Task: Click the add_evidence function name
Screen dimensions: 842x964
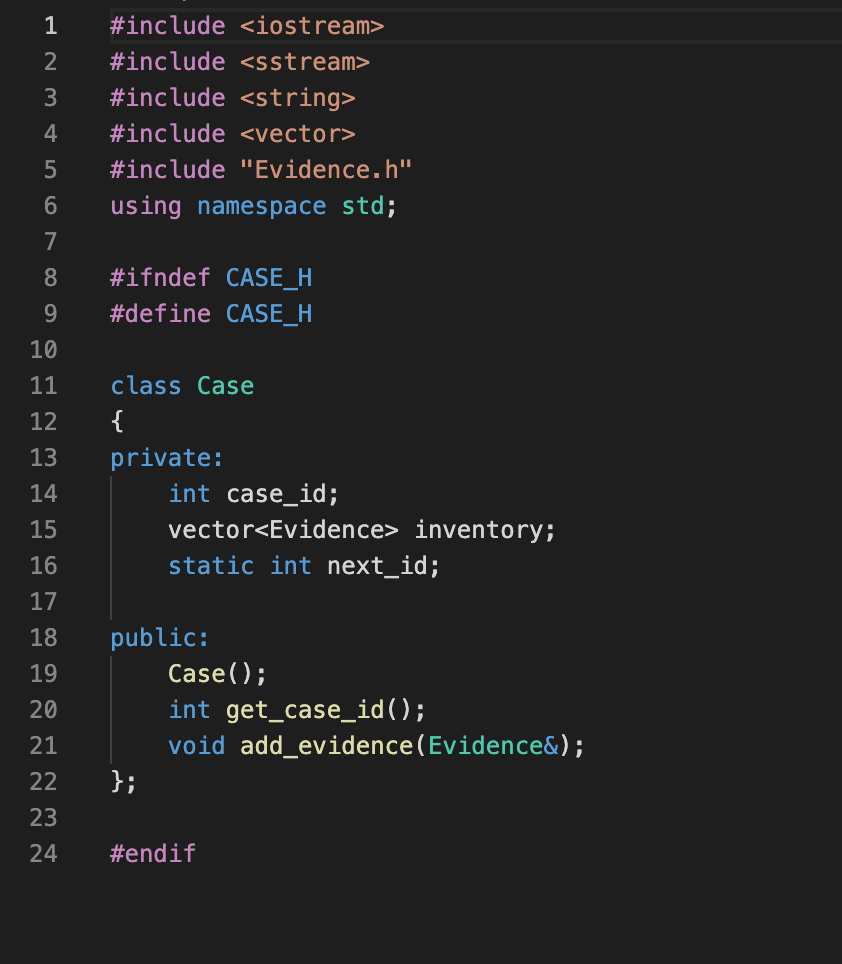Action: pyautogui.click(x=326, y=746)
